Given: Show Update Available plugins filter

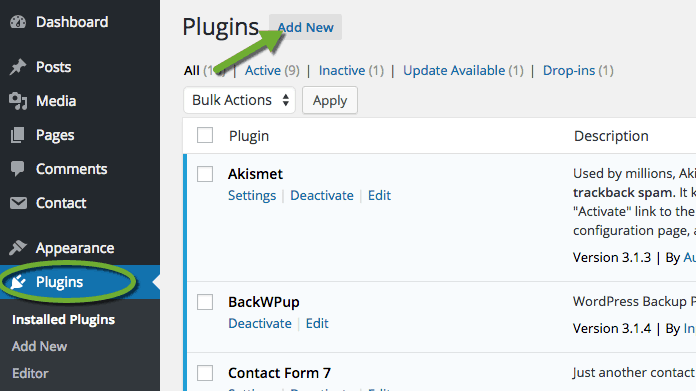Looking at the screenshot, I should [454, 71].
